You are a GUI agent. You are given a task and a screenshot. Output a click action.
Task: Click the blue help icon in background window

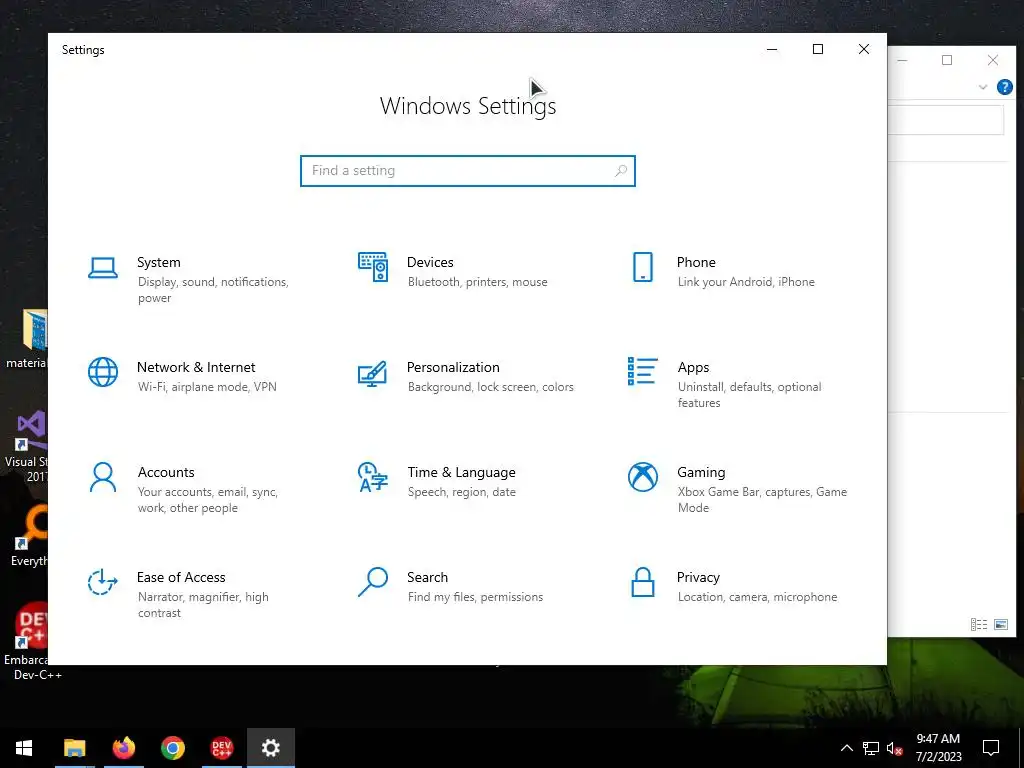pyautogui.click(x=1004, y=87)
